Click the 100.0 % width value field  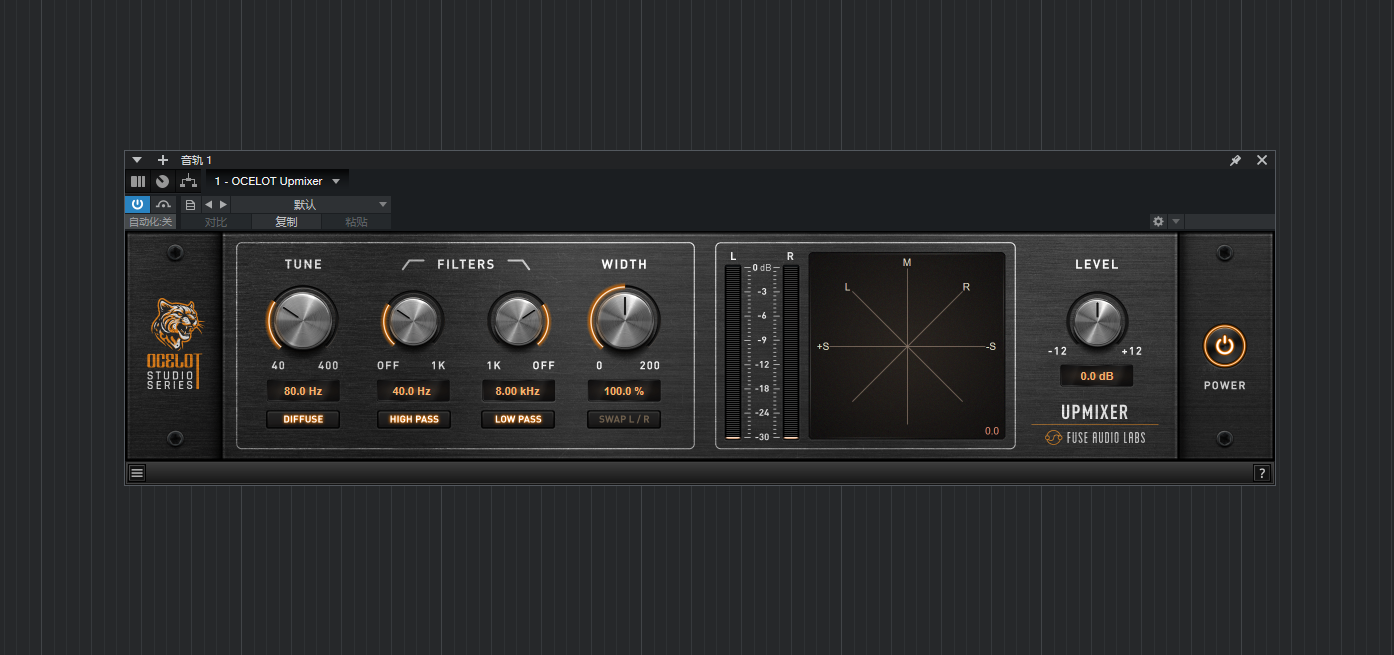click(x=624, y=390)
